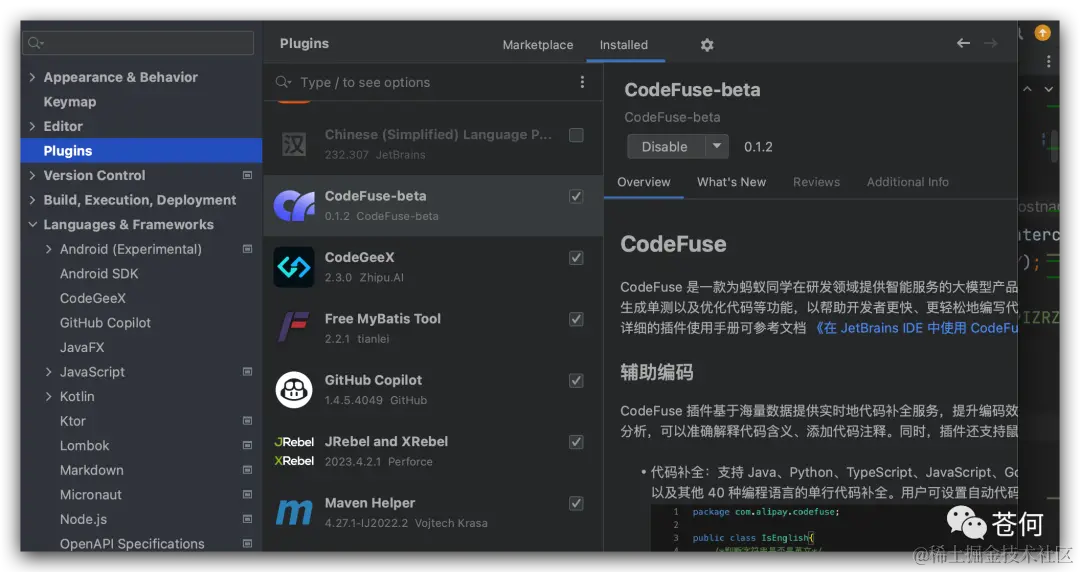The image size is (1080, 572).
Task: Expand Build, Execution, Deployment section
Action: (x=32, y=200)
